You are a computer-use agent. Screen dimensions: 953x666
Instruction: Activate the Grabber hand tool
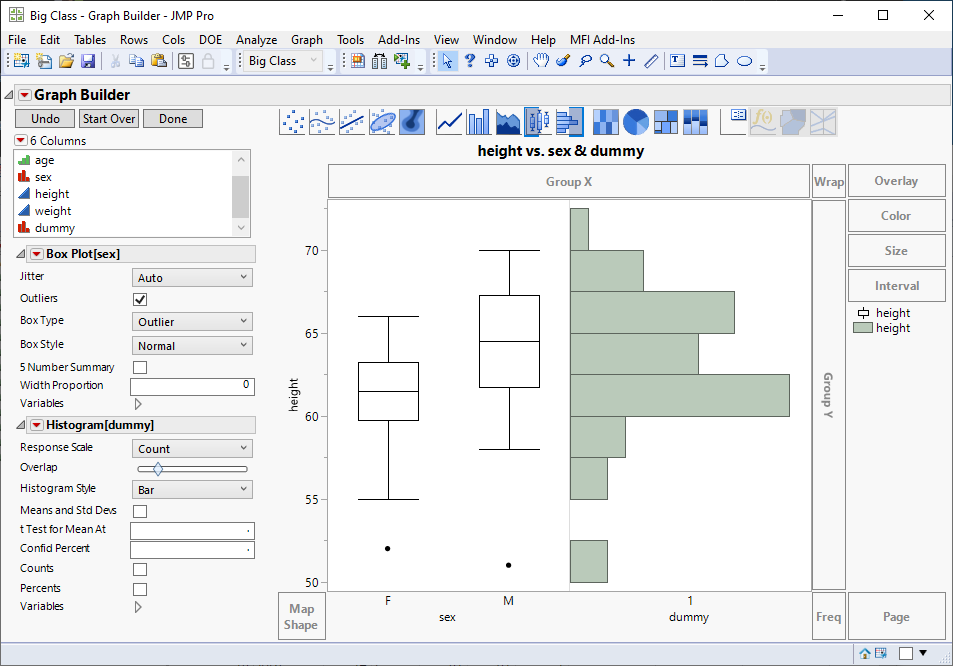541,60
